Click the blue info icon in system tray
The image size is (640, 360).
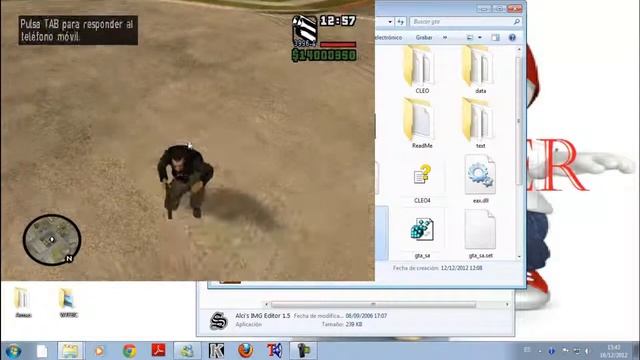[x=551, y=351]
